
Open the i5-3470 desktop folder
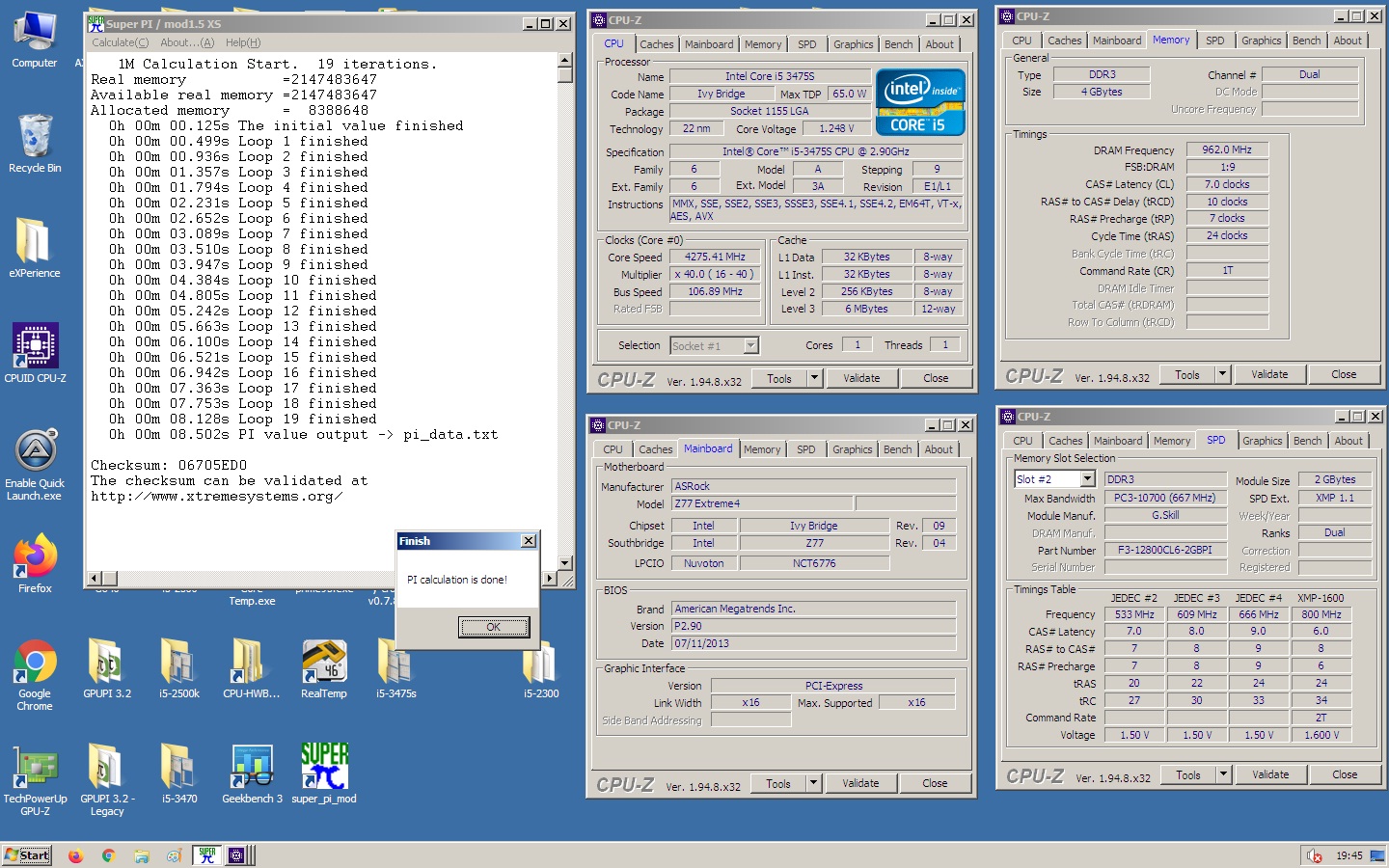pyautogui.click(x=179, y=773)
